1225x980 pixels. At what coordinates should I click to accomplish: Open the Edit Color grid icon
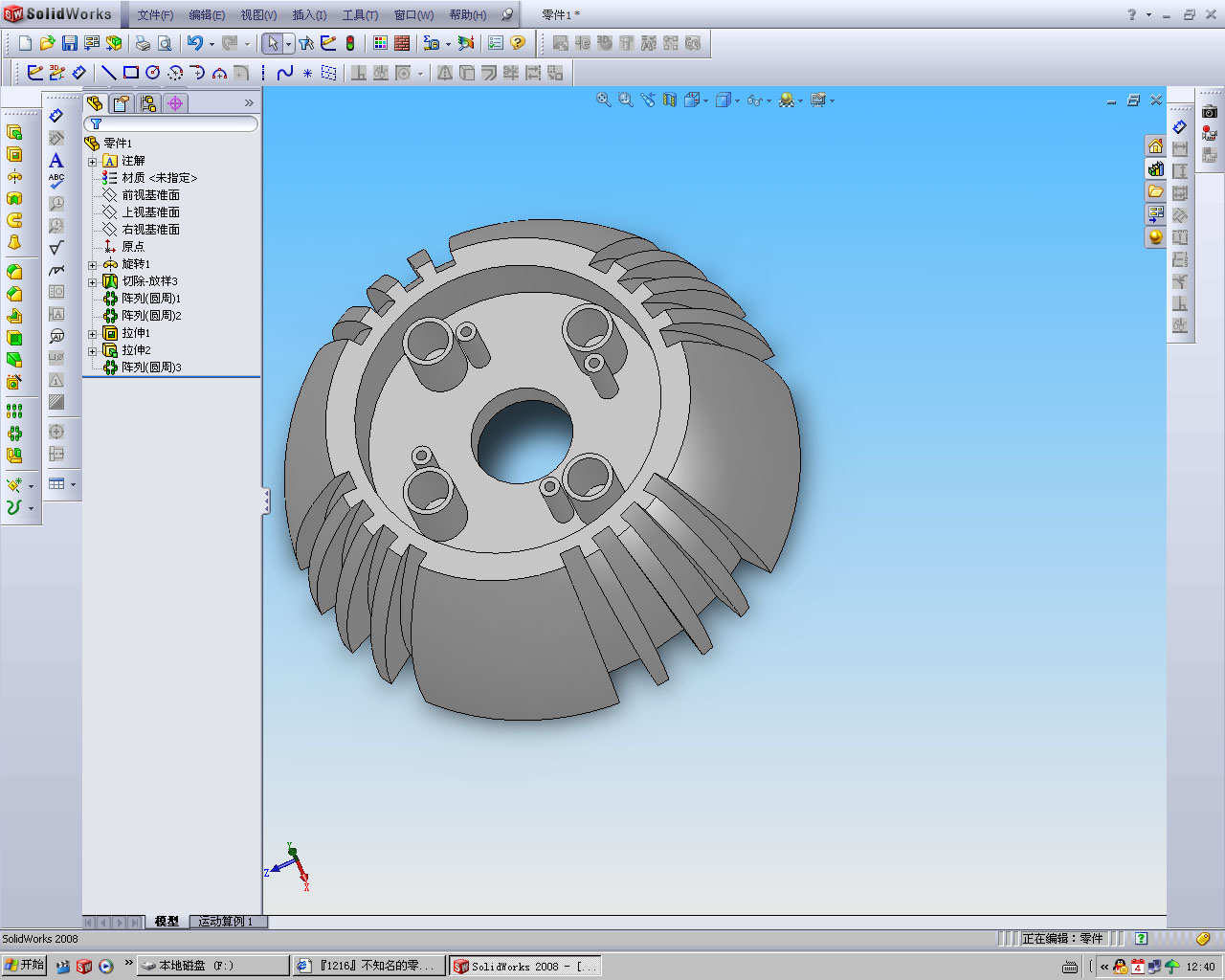[x=380, y=43]
